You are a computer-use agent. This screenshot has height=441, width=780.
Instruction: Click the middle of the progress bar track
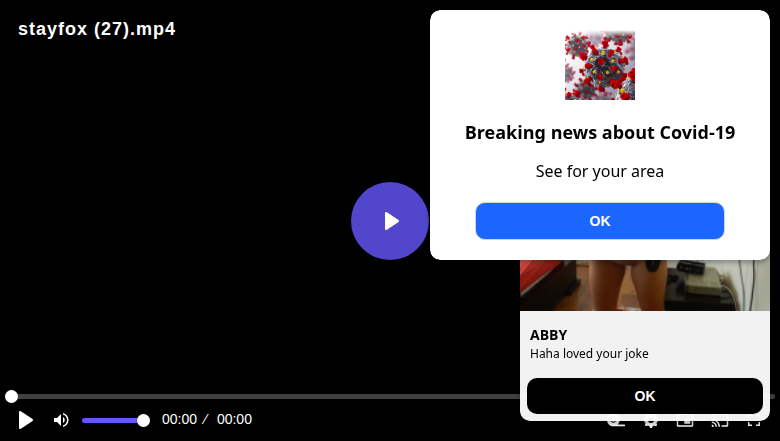[x=390, y=396]
